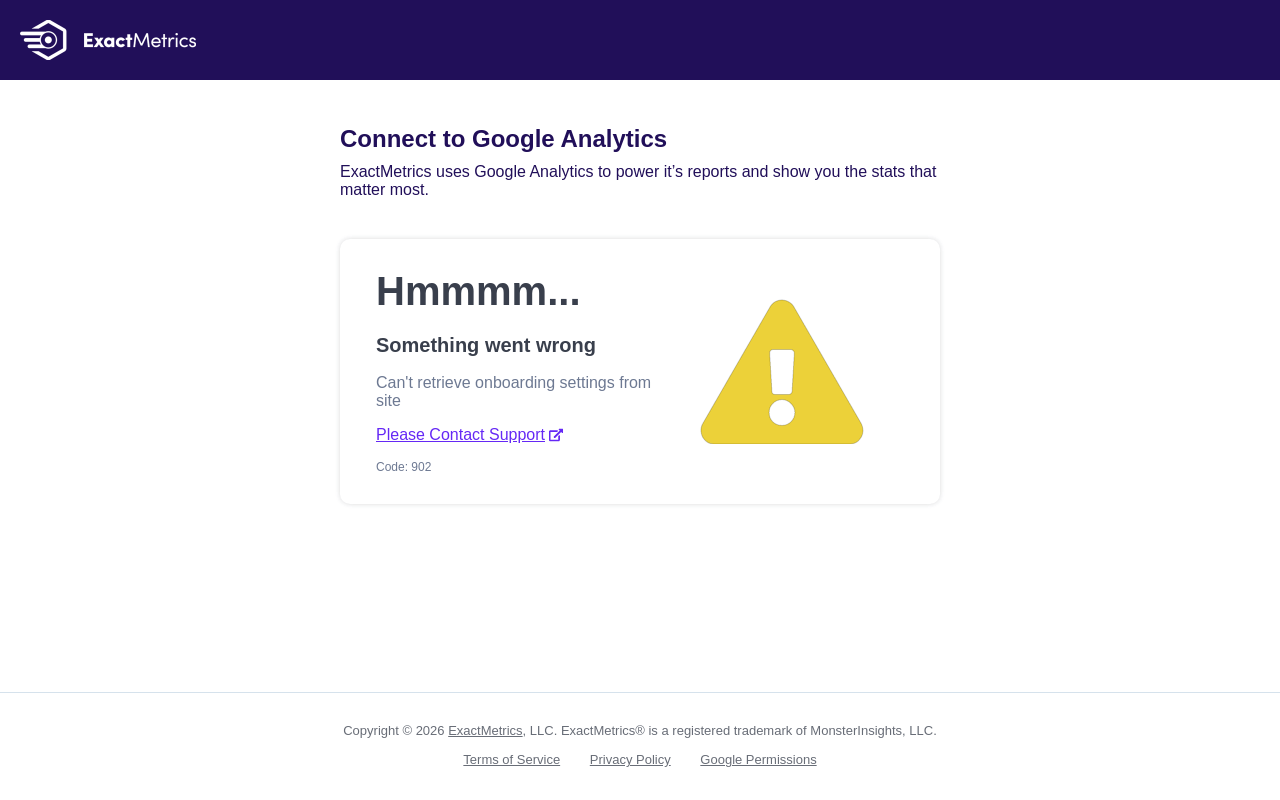This screenshot has height=800, width=1280.
Task: Click the MonsterInsights, LLC trademark text
Action: [x=873, y=731]
